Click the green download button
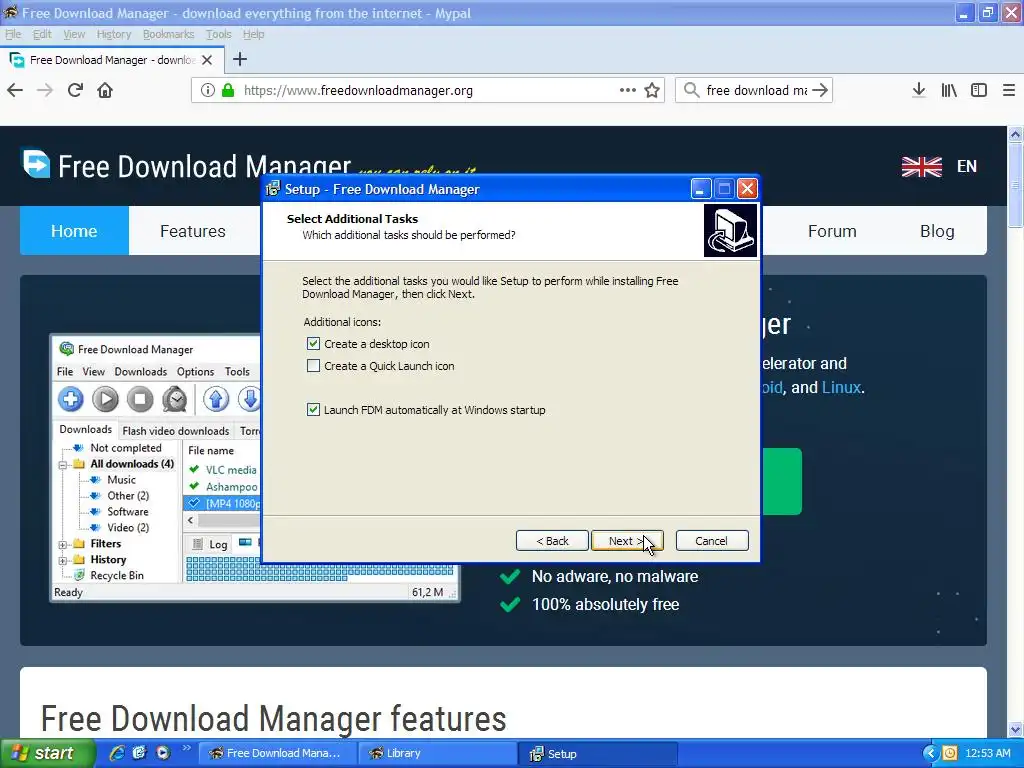Image resolution: width=1024 pixels, height=768 pixels. tap(781, 481)
